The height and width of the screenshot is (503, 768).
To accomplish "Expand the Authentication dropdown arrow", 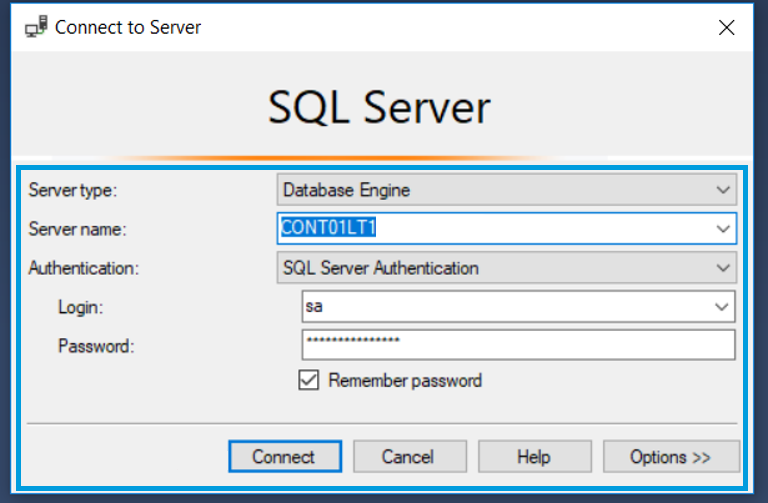I will point(723,268).
